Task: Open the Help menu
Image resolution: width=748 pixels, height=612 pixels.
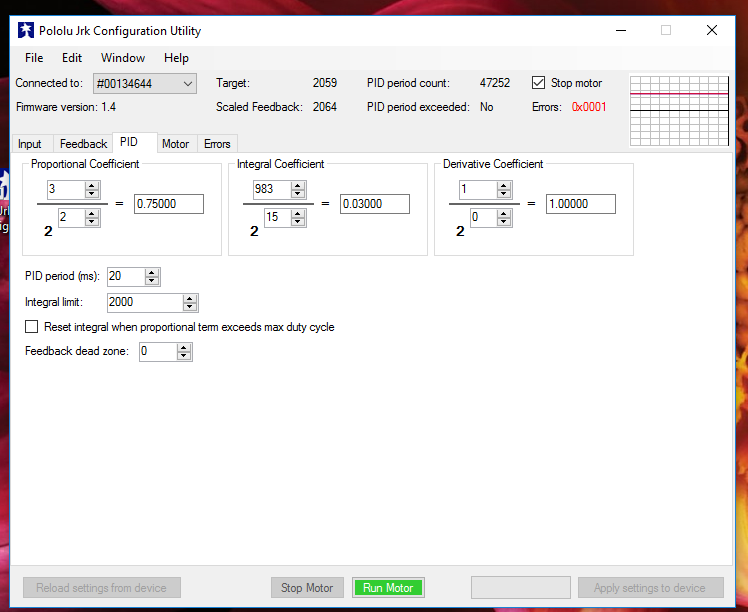Action: (x=176, y=58)
